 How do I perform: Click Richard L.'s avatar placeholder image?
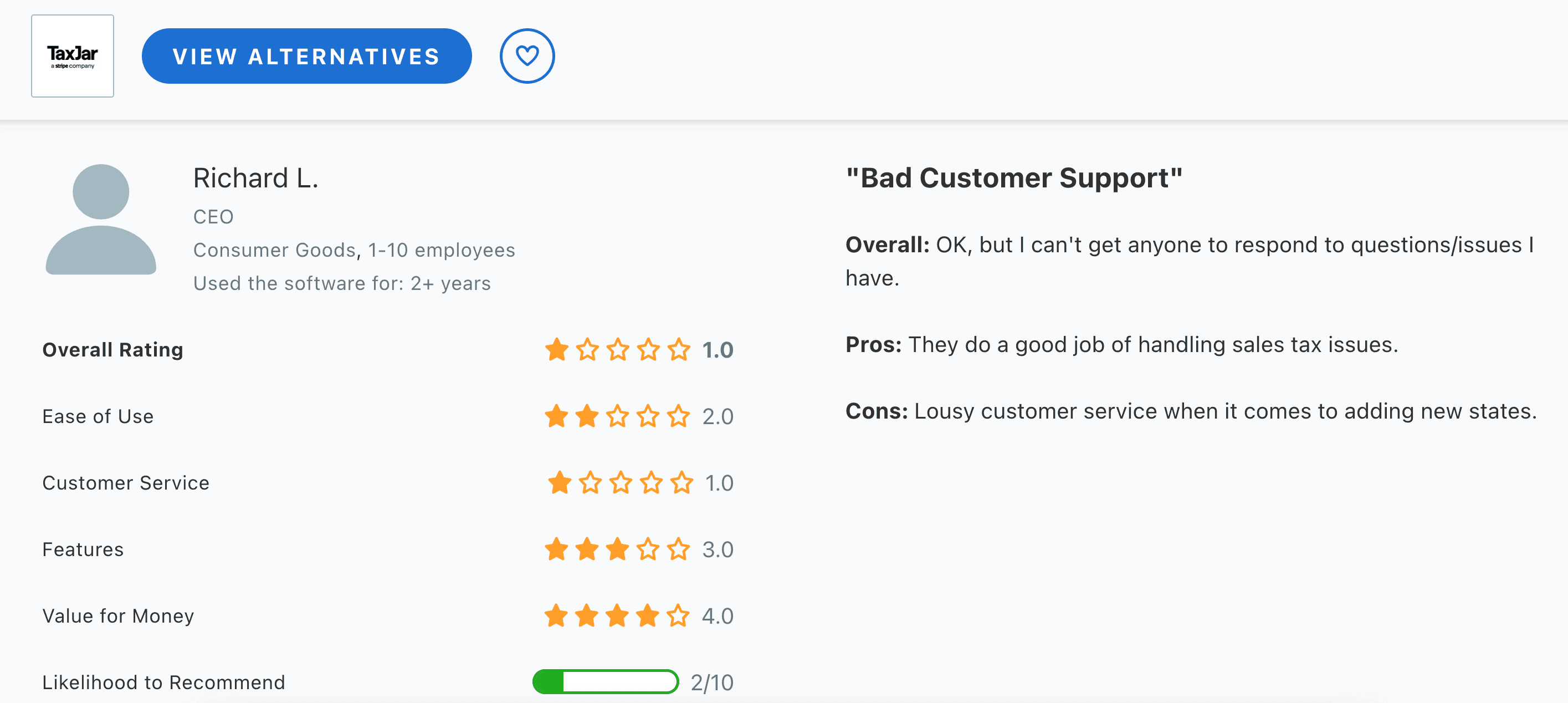101,222
